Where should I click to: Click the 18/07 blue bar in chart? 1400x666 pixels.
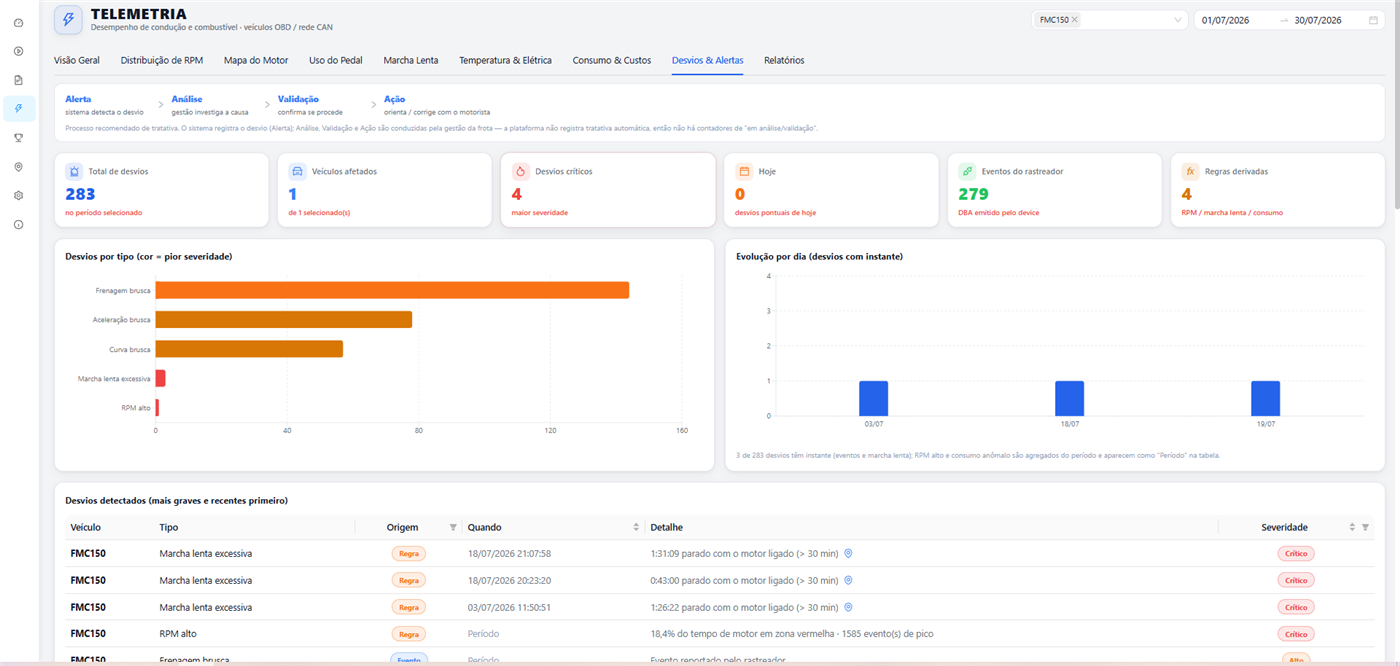(1069, 398)
